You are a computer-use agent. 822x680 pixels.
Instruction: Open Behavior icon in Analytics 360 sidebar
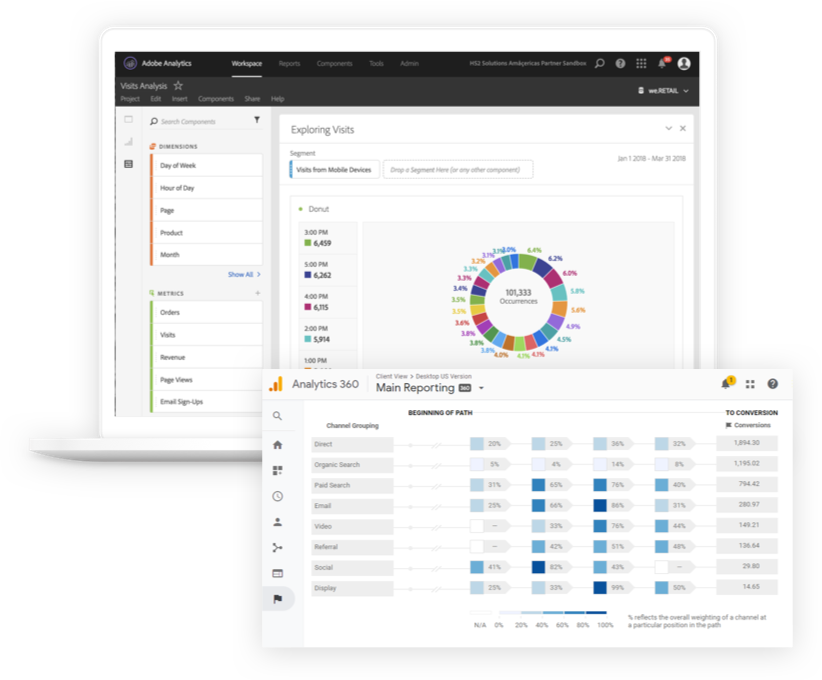(278, 573)
